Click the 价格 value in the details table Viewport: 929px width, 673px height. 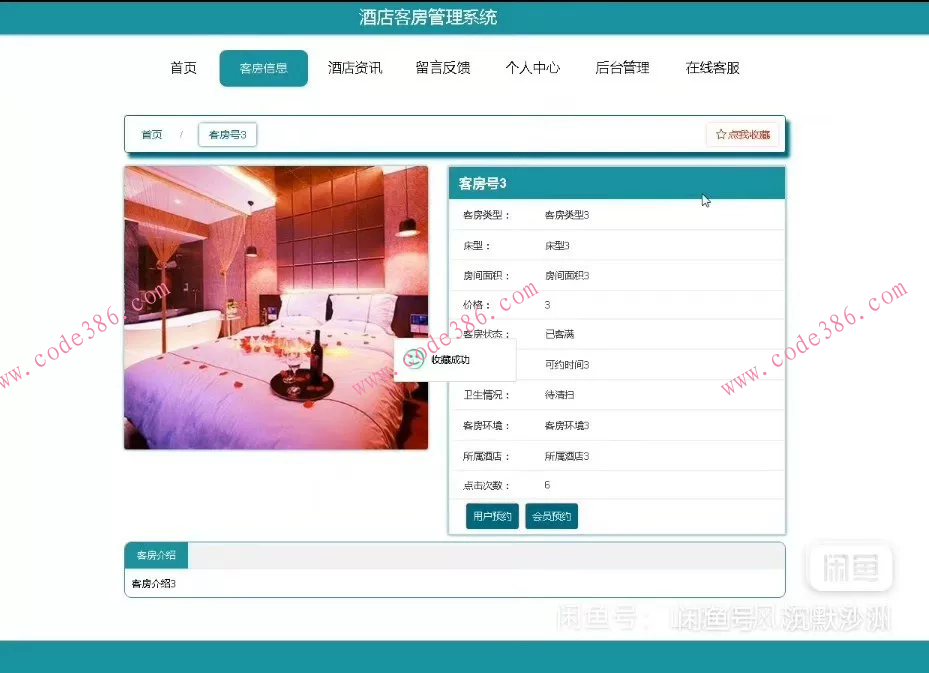point(546,304)
